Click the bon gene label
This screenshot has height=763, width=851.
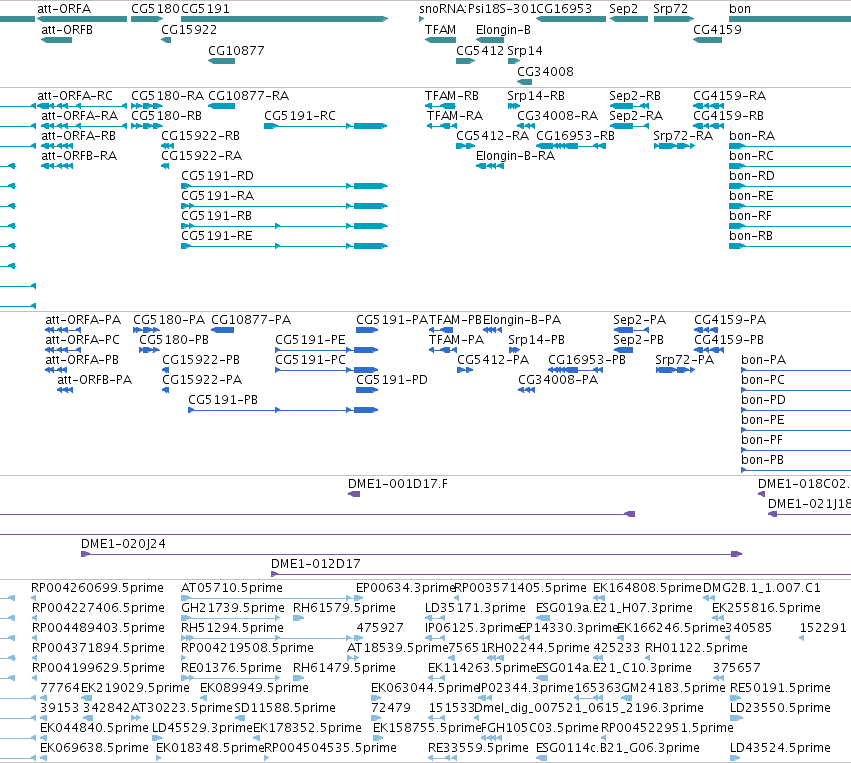click(740, 9)
